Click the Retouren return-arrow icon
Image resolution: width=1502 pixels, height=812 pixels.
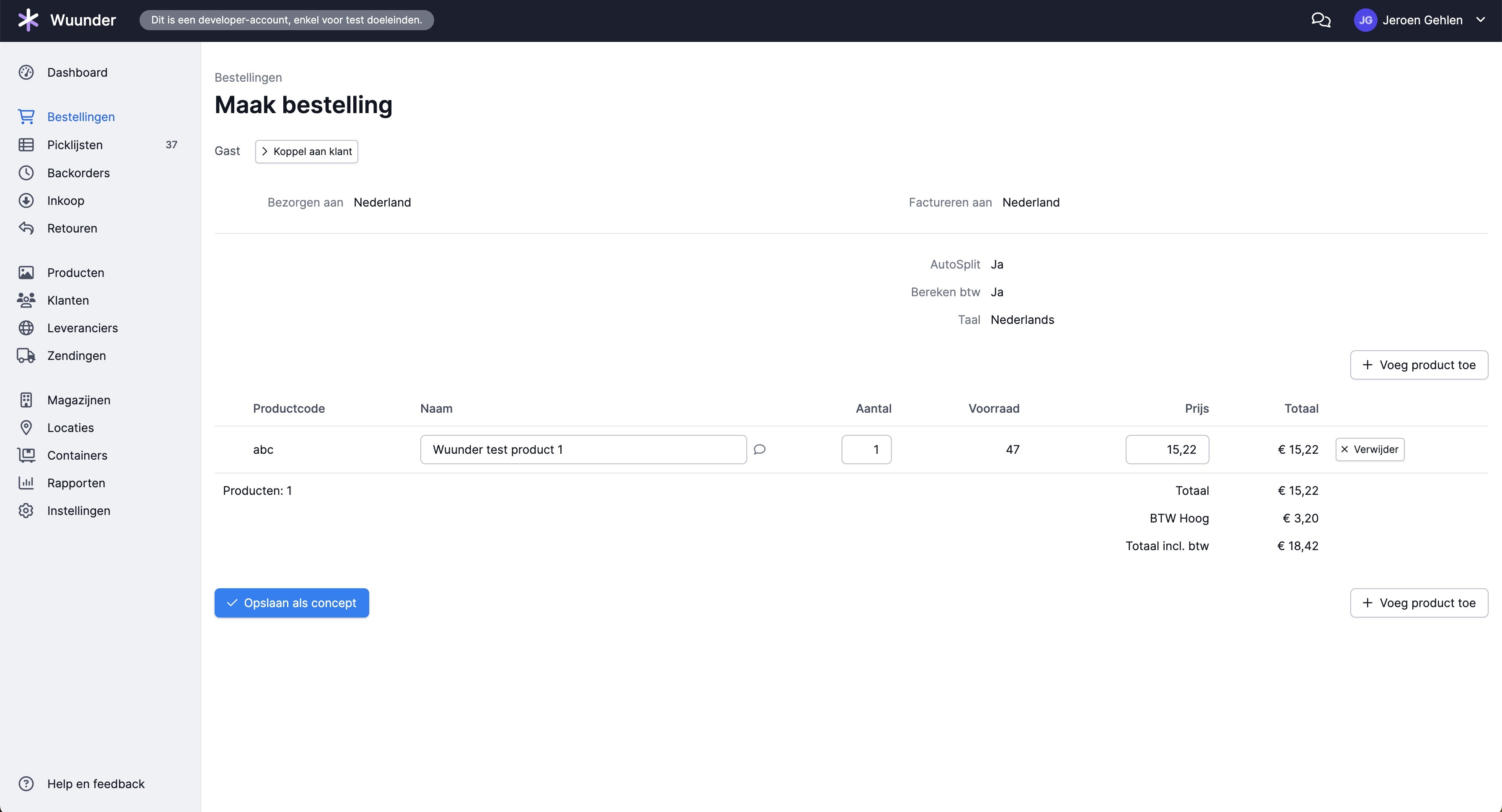(26, 228)
